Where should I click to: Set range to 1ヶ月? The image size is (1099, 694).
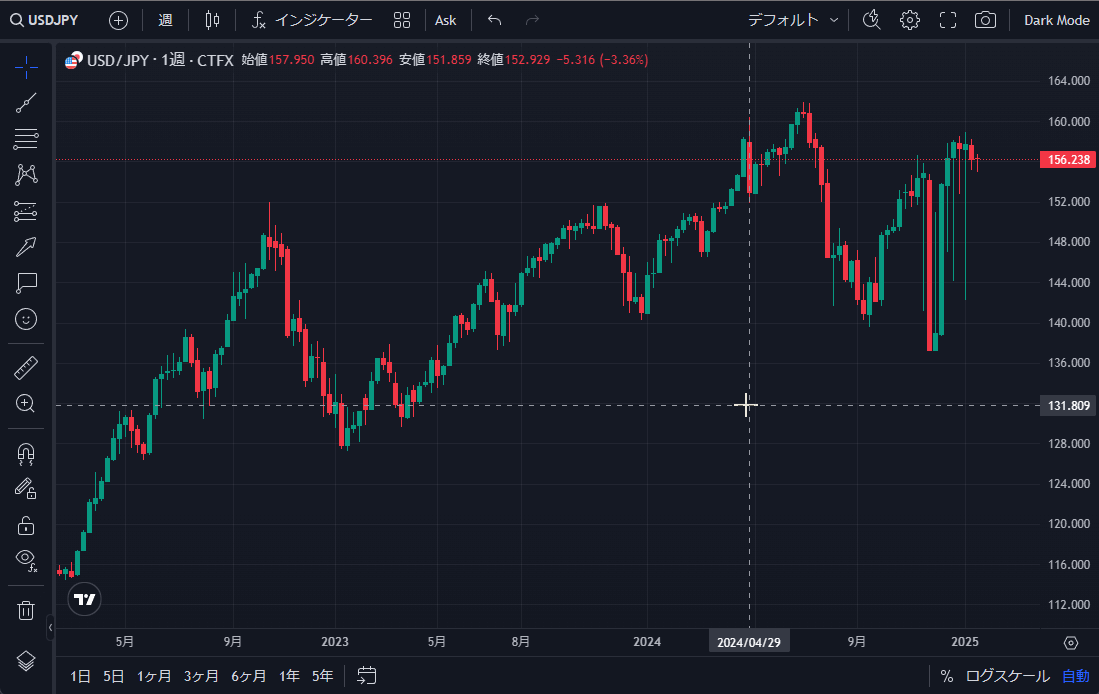[153, 676]
